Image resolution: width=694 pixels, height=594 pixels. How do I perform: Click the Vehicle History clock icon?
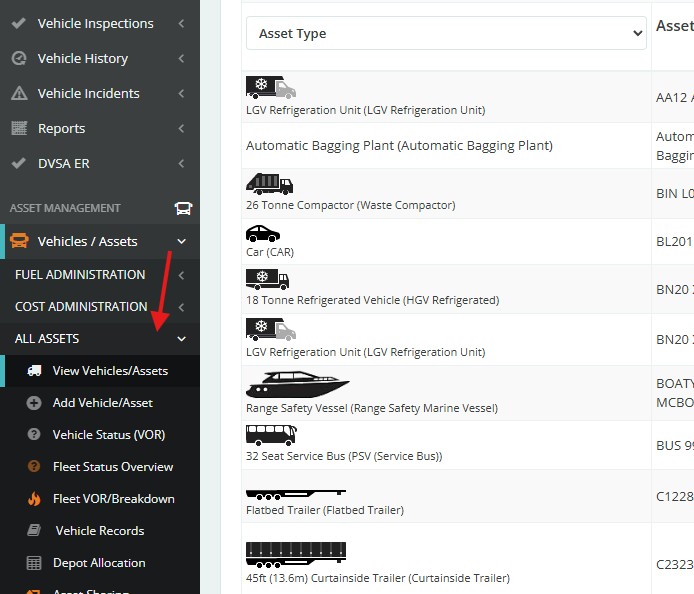point(19,58)
